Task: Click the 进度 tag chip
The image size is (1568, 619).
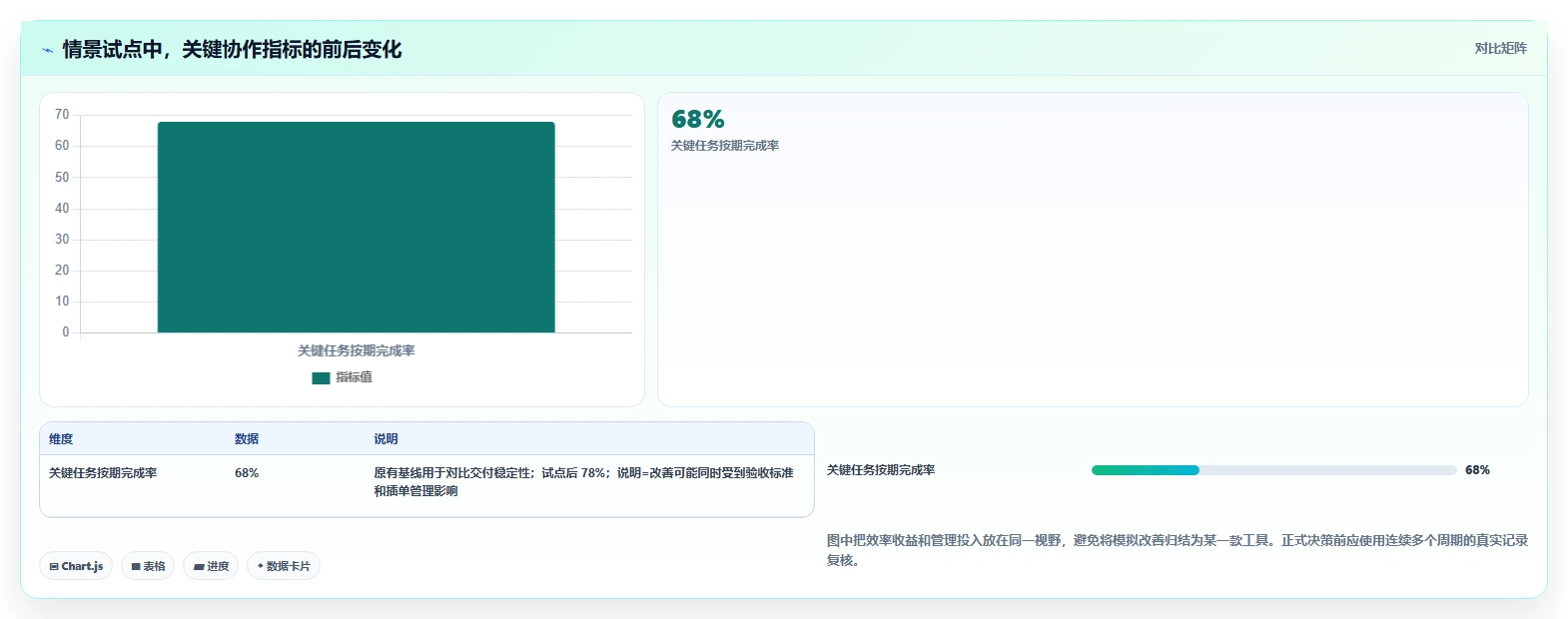Action: 211,566
